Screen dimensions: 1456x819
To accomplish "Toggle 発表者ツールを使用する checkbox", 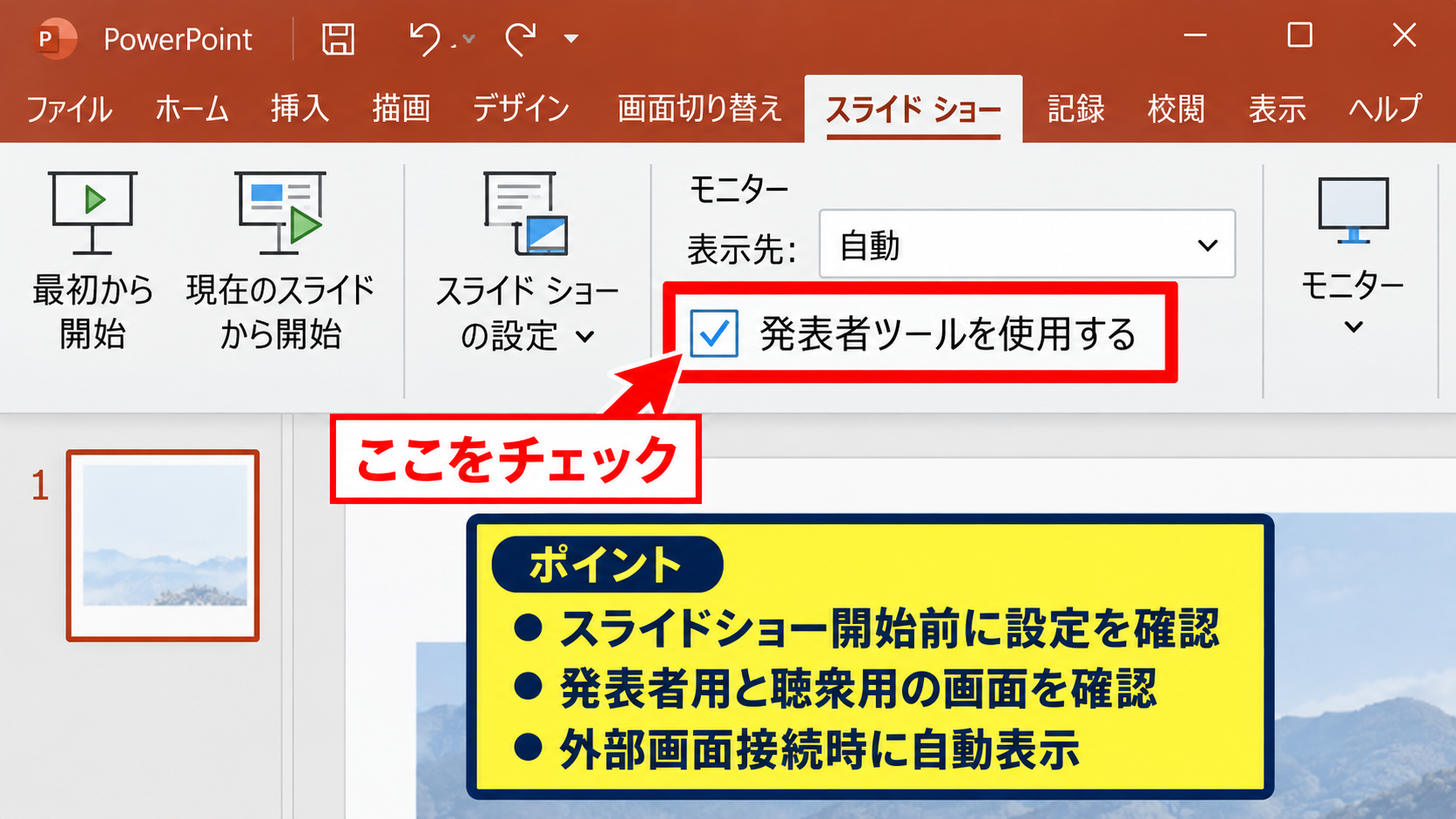I will tap(714, 333).
